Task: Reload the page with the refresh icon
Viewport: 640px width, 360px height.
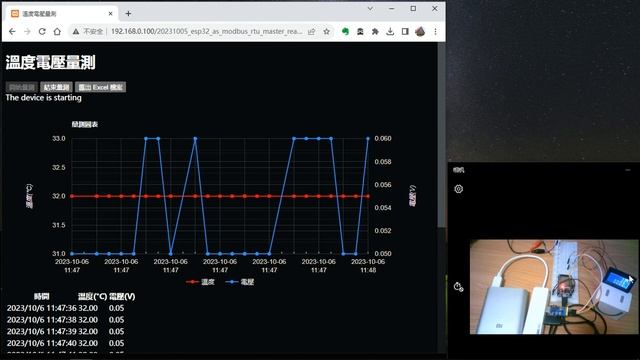Action: (x=42, y=31)
